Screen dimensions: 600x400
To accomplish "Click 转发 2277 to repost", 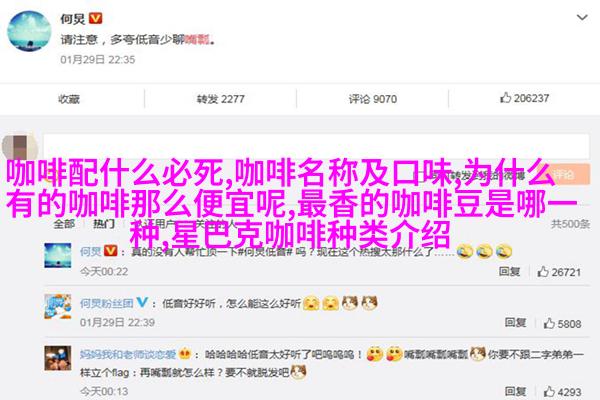I will point(220,99).
